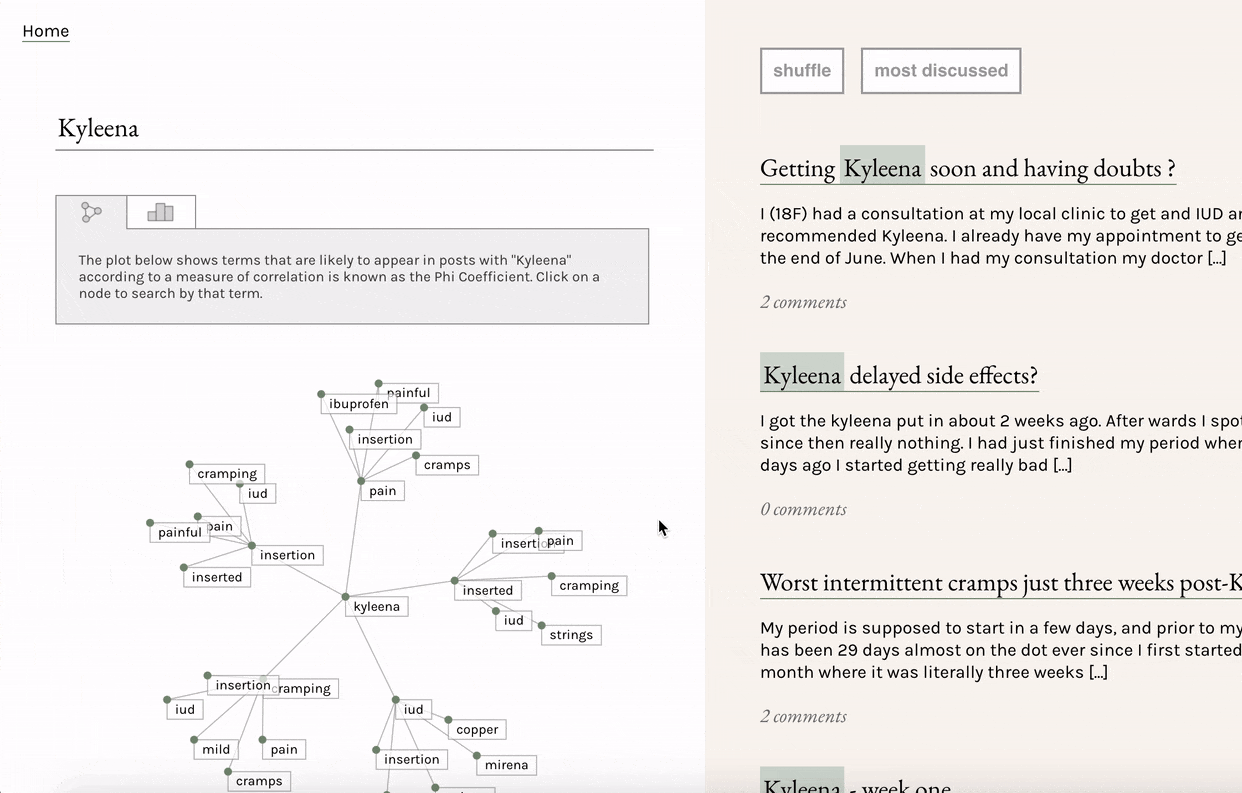Select the cramps node near ibuprofen cluster
The image size is (1242, 793).
[x=447, y=465]
